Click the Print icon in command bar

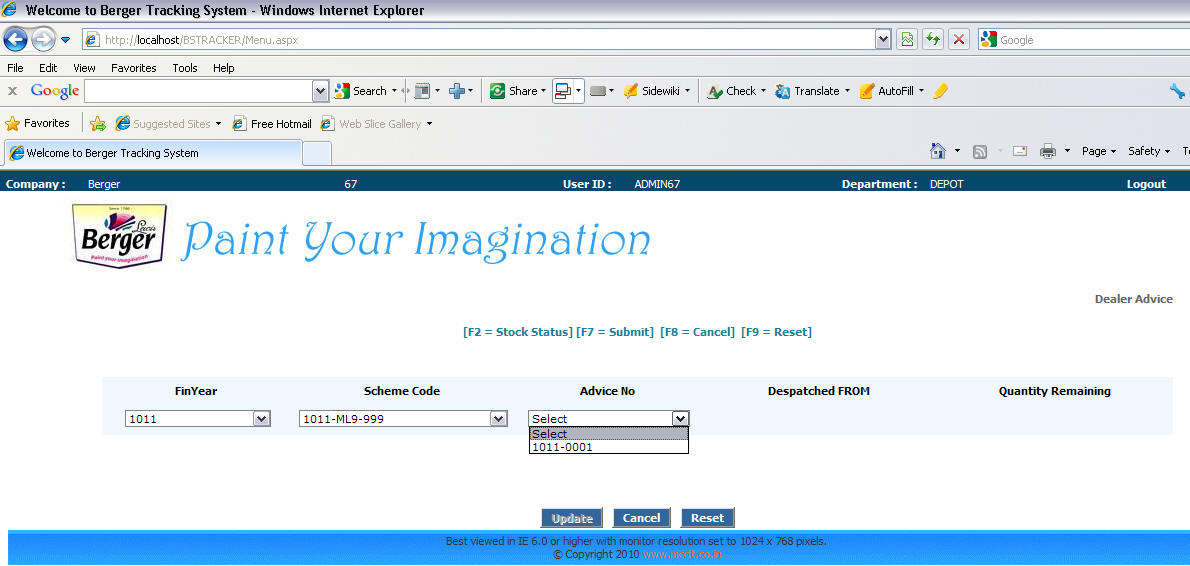1048,151
